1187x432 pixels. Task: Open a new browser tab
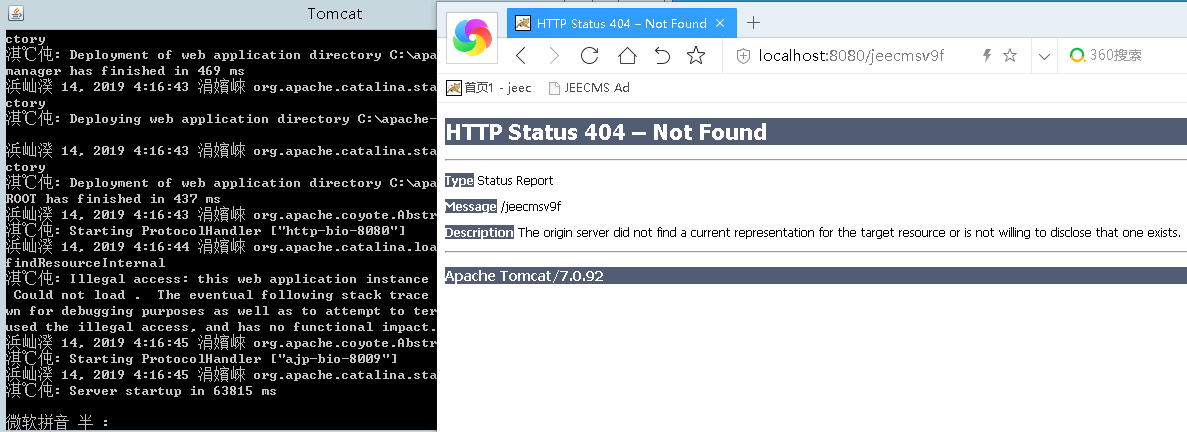coord(754,23)
